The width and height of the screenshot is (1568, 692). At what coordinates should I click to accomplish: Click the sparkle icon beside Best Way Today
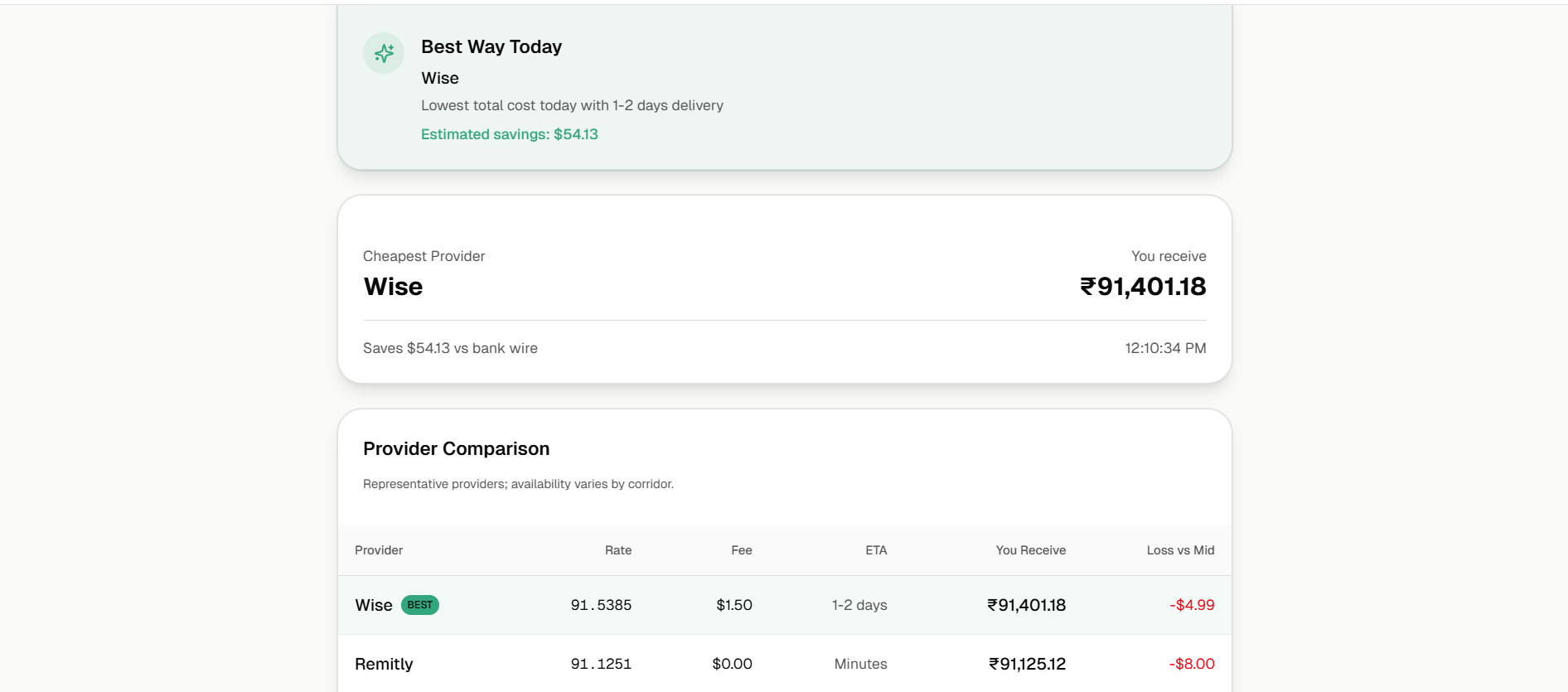point(384,53)
